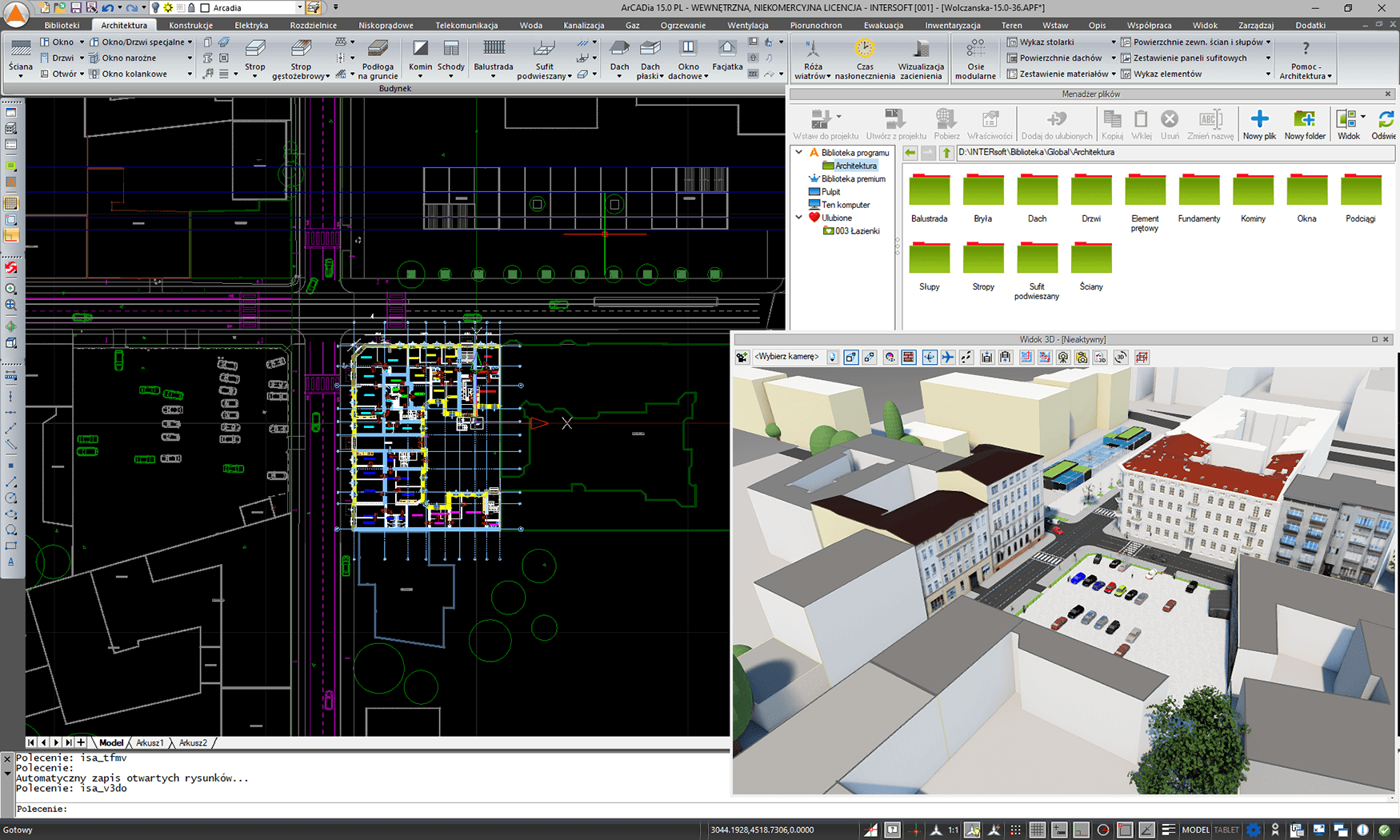Select the Strop gęstożebrowy tool
Screen dimensions: 1400x840
[301, 58]
